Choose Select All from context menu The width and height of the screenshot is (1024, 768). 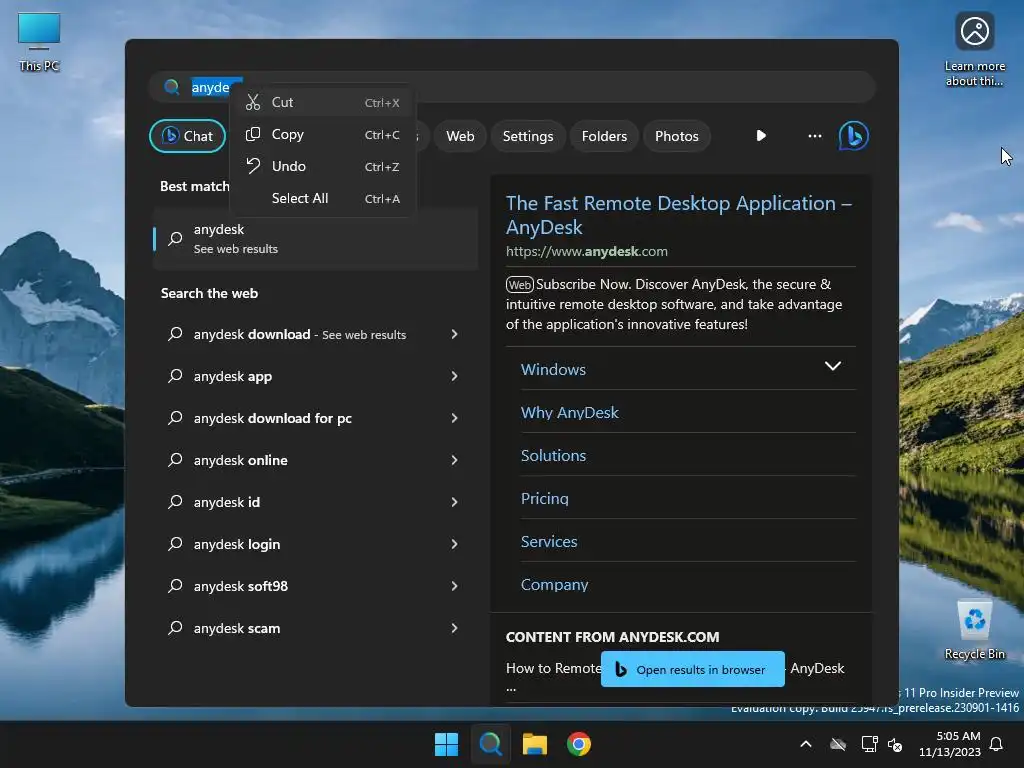tap(323, 199)
